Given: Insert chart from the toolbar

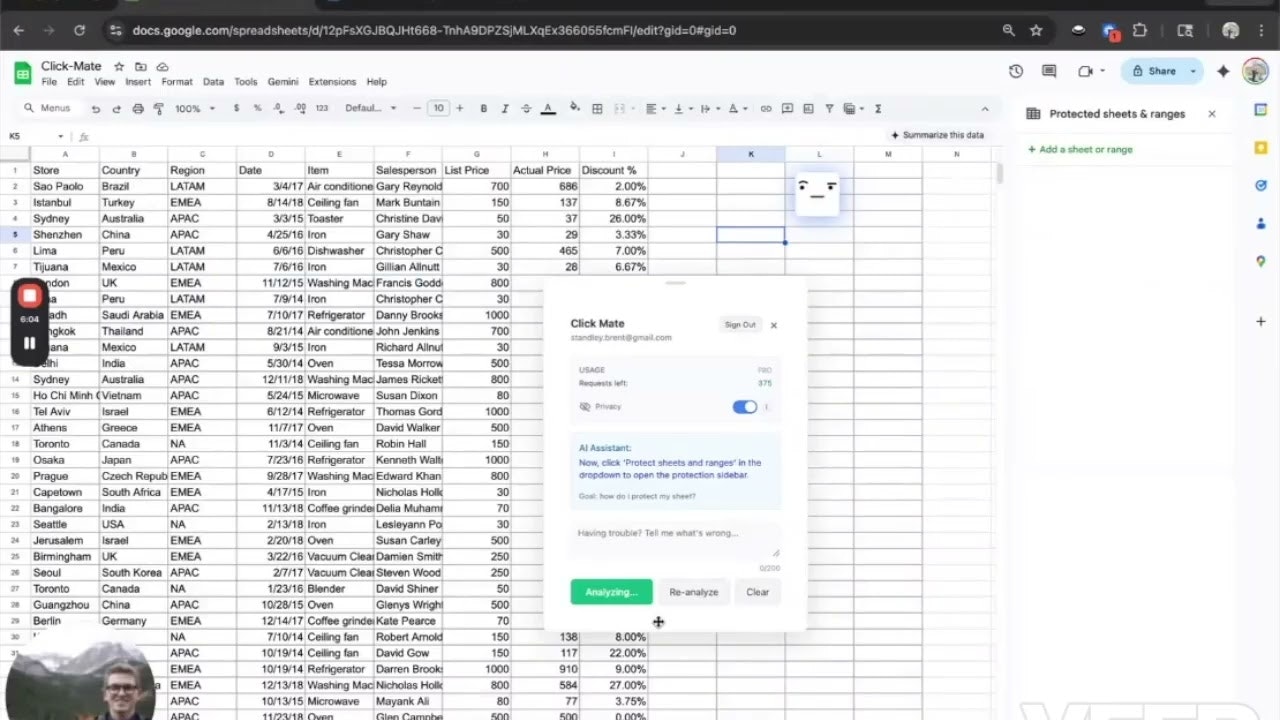Looking at the screenshot, I should (x=808, y=108).
